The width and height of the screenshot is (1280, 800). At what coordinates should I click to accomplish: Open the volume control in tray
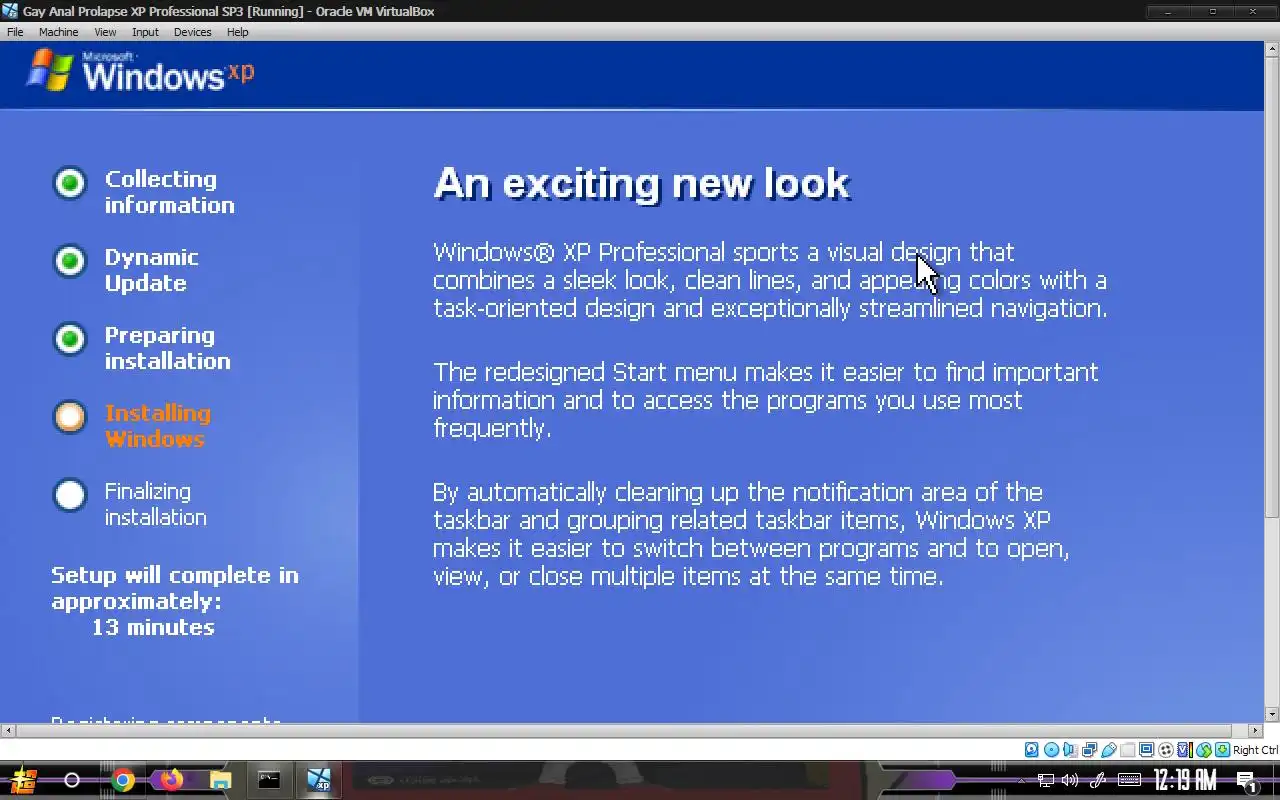tap(1070, 780)
